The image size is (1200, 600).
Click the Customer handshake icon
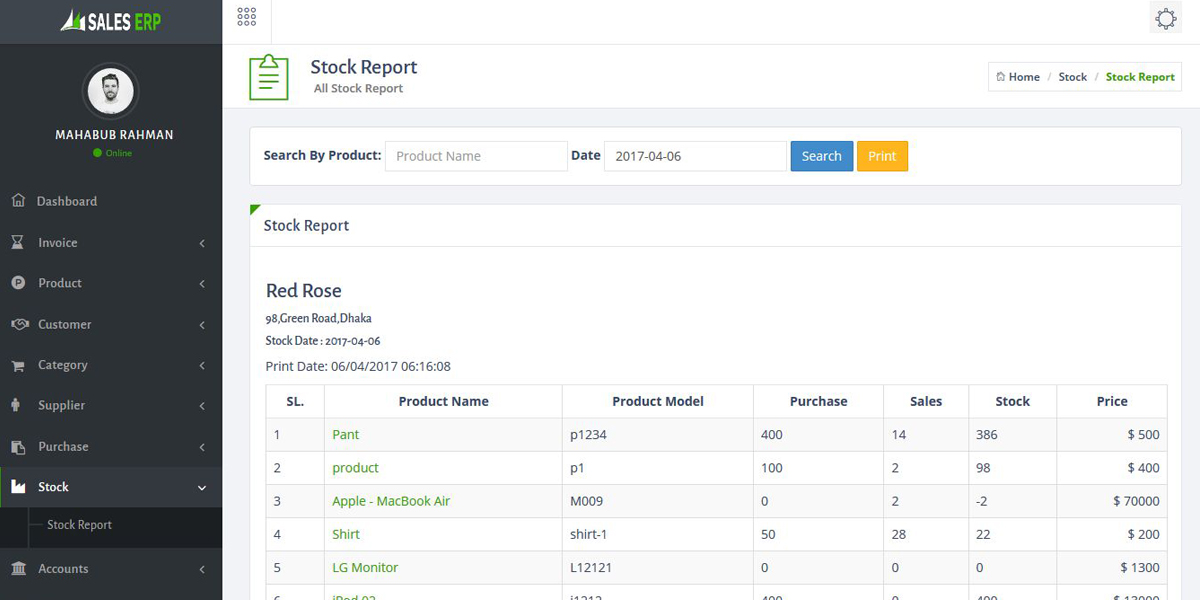coord(18,324)
